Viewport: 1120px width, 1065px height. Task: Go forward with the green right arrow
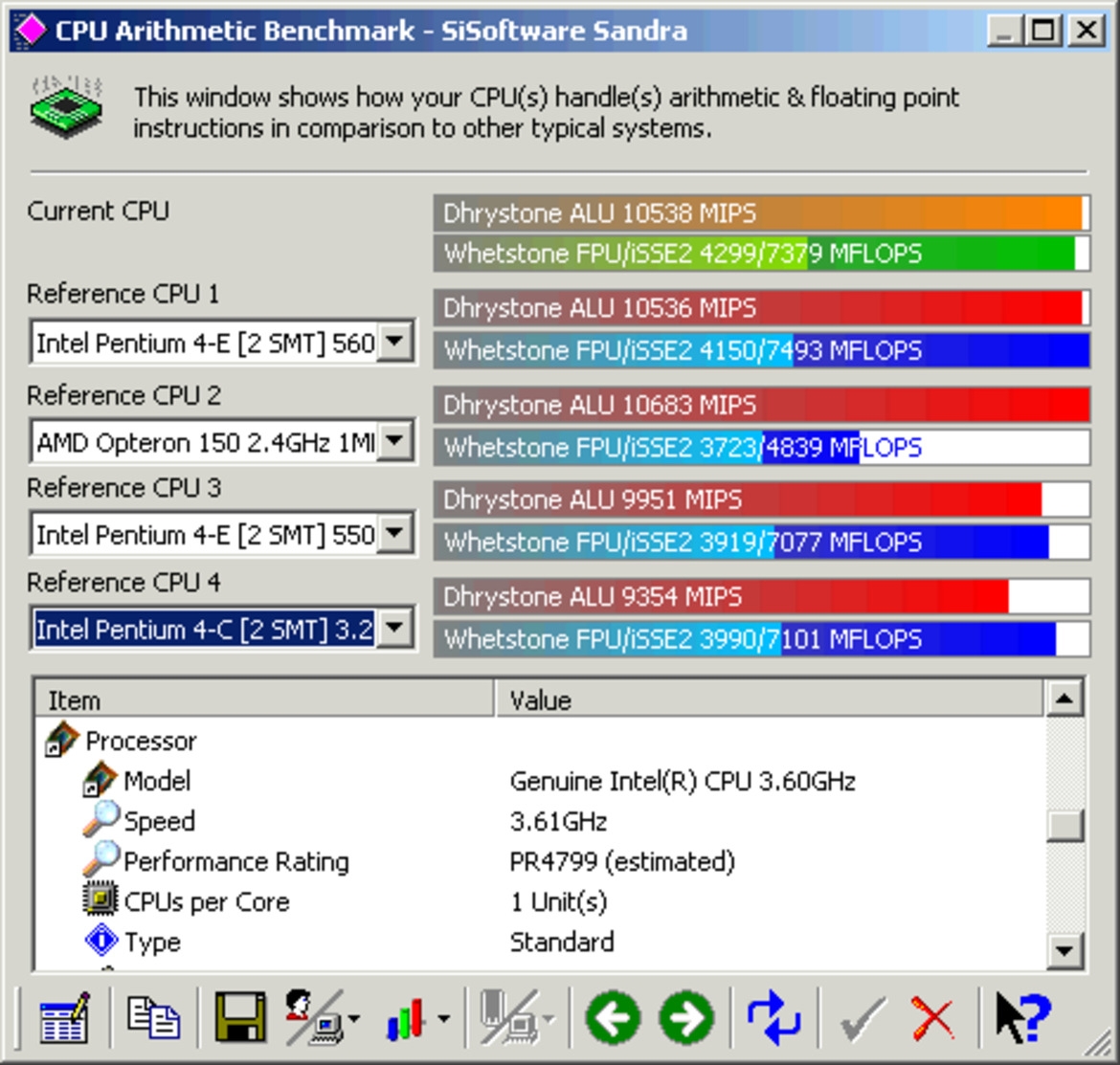(687, 1018)
